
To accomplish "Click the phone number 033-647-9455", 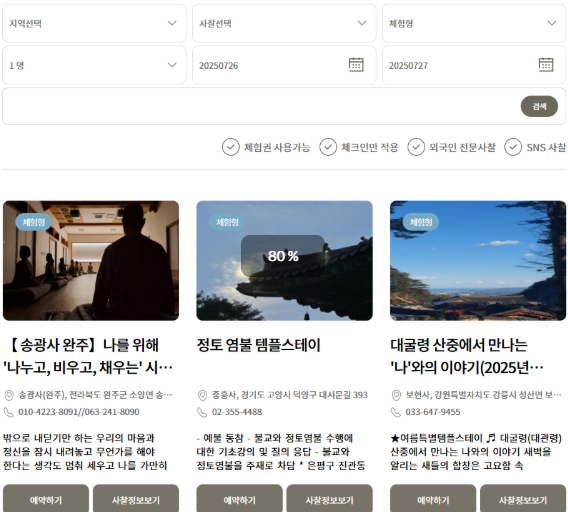I will click(433, 412).
